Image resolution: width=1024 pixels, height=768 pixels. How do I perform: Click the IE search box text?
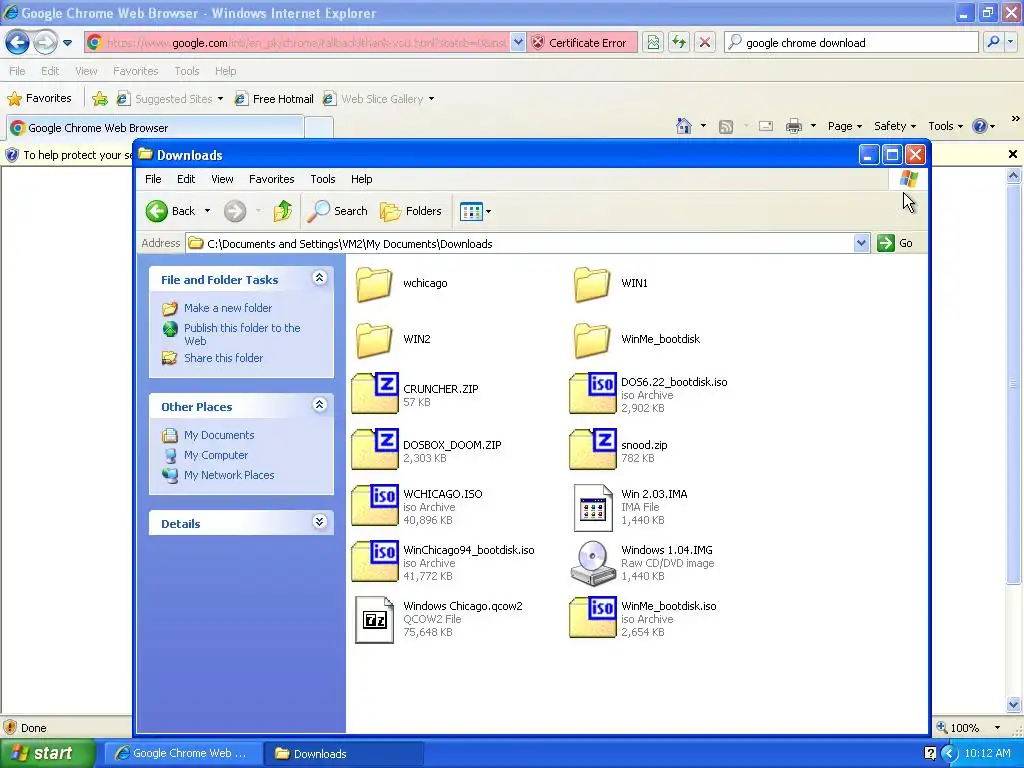(805, 42)
